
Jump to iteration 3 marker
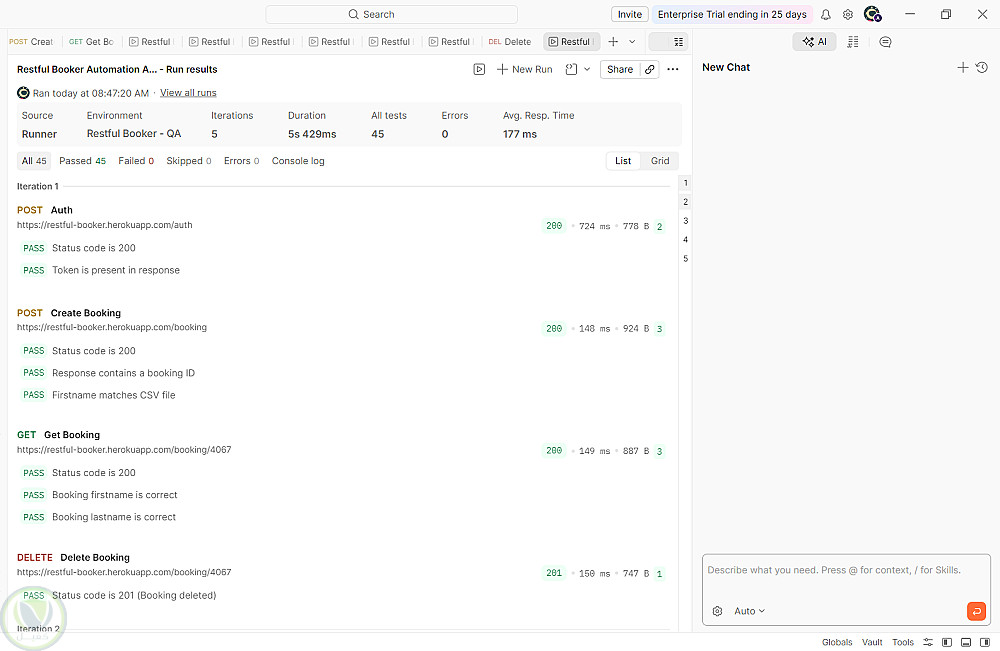[x=686, y=221]
